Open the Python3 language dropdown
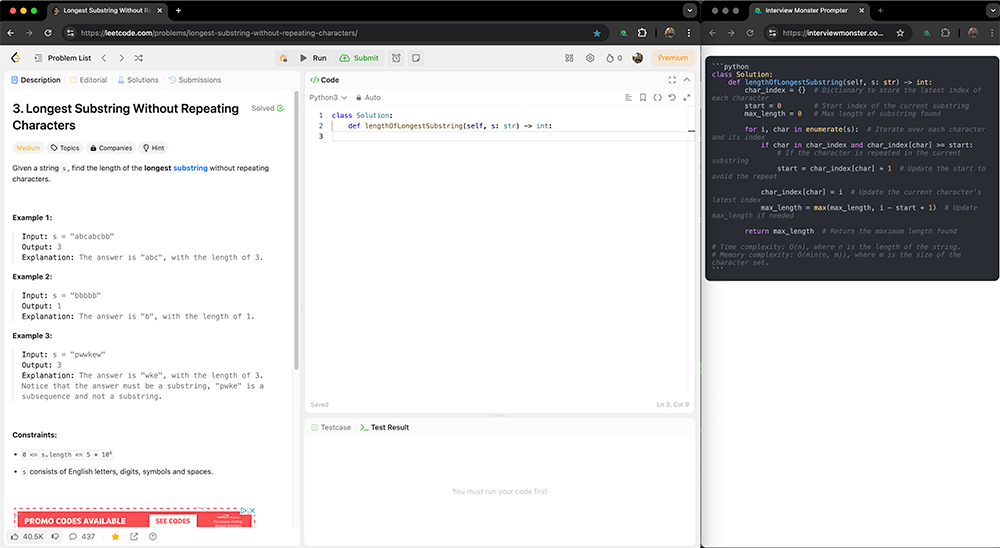Image resolution: width=1000 pixels, height=548 pixels. click(328, 98)
